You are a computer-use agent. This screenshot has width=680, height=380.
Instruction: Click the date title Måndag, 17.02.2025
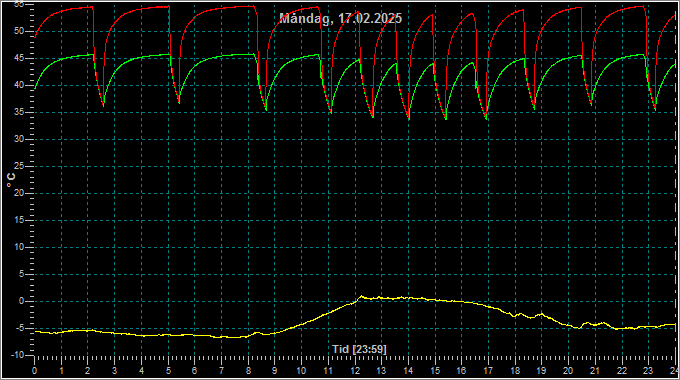[340, 19]
